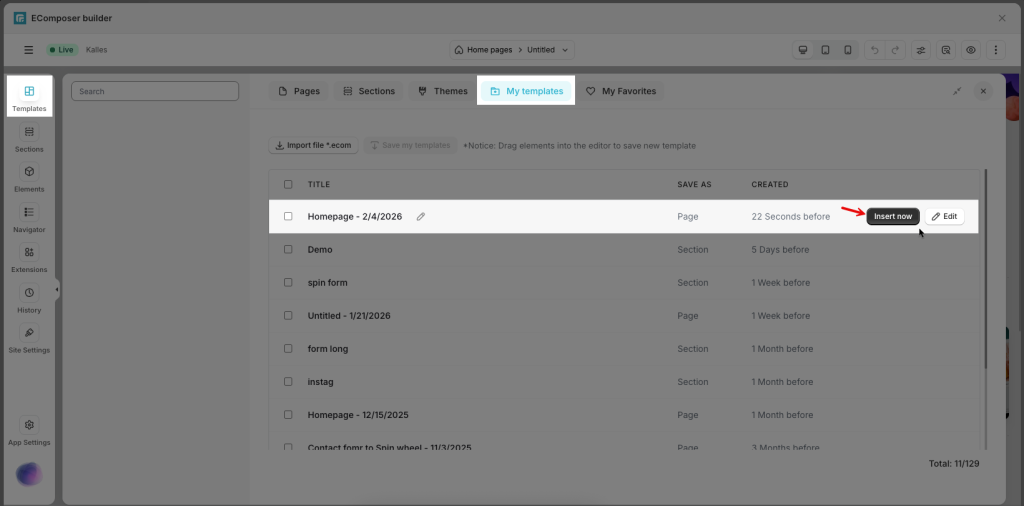Tick the checkbox for Demo template
Screen dimensions: 1024x506
[288, 250]
